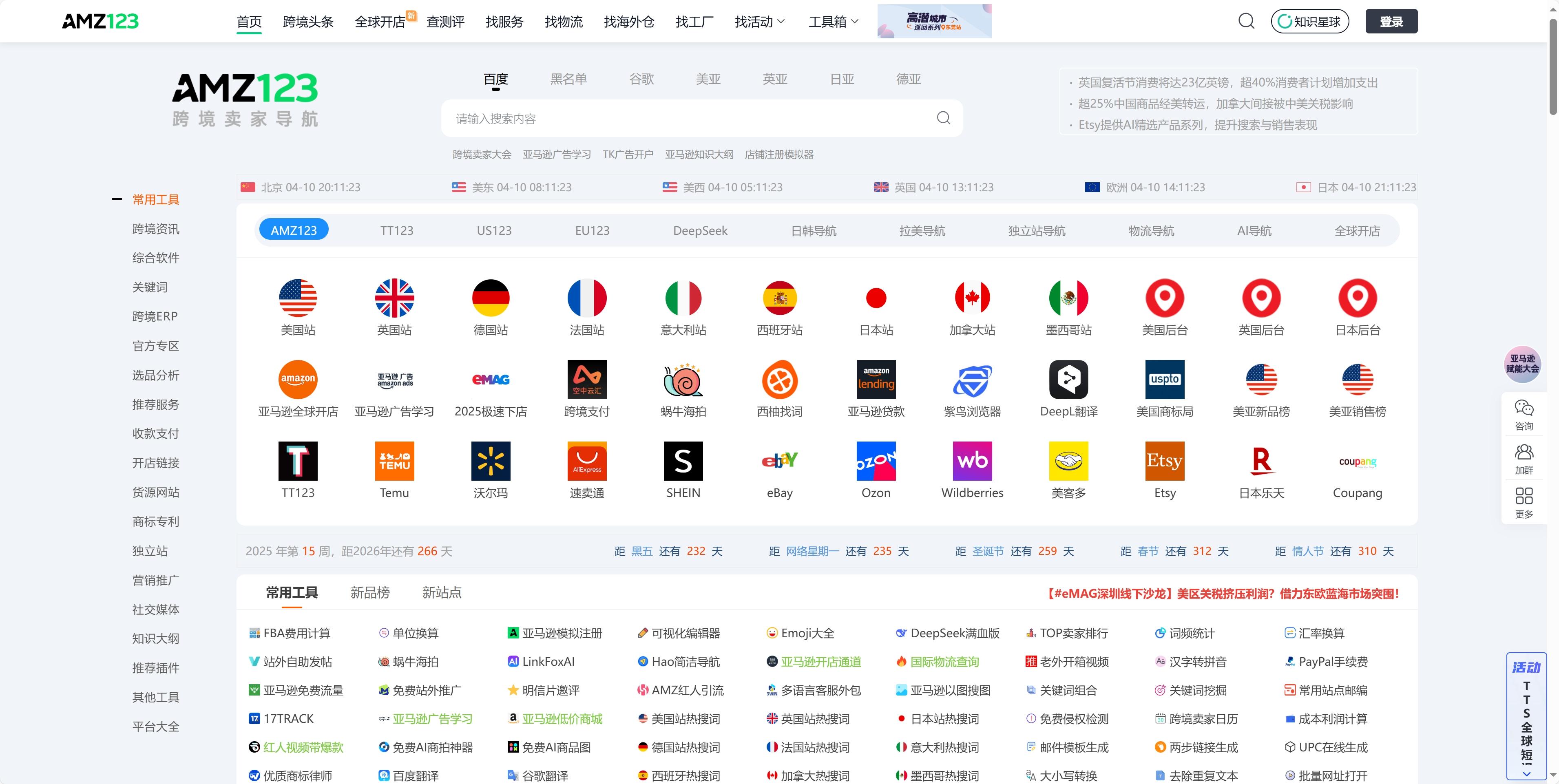The height and width of the screenshot is (784, 1559).
Task: Open the 汇率换算 tool link
Action: tap(1314, 634)
